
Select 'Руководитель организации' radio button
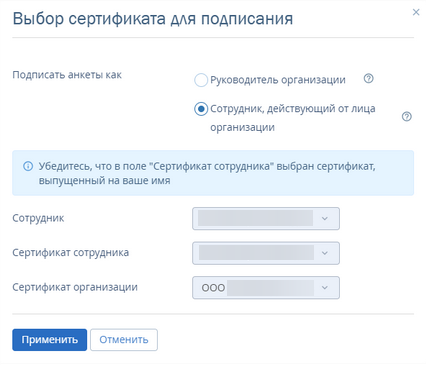point(201,80)
